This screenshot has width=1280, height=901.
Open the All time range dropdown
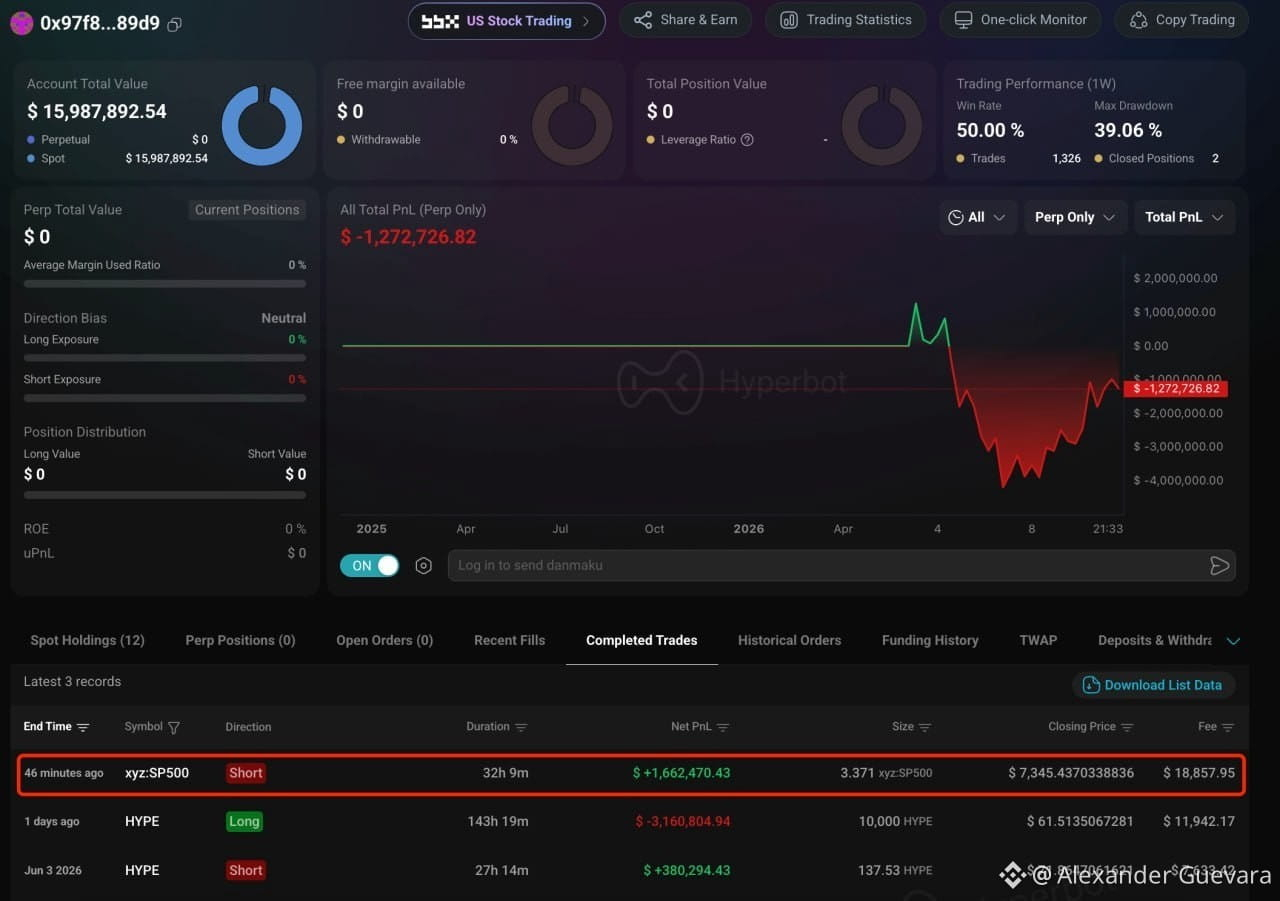coord(978,217)
